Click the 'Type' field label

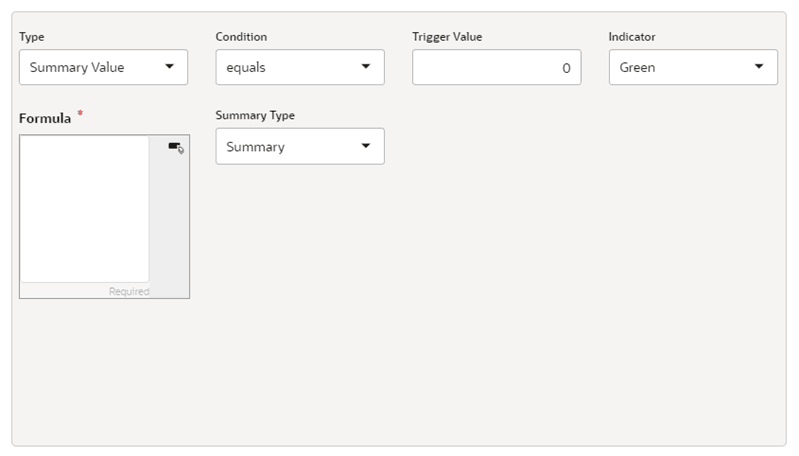coord(32,37)
